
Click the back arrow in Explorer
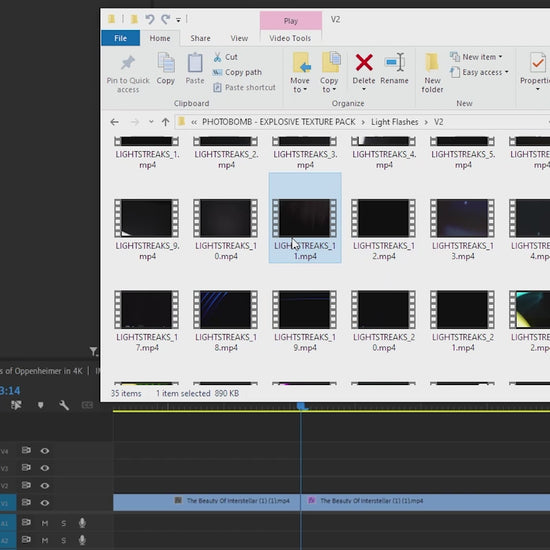pyautogui.click(x=114, y=122)
